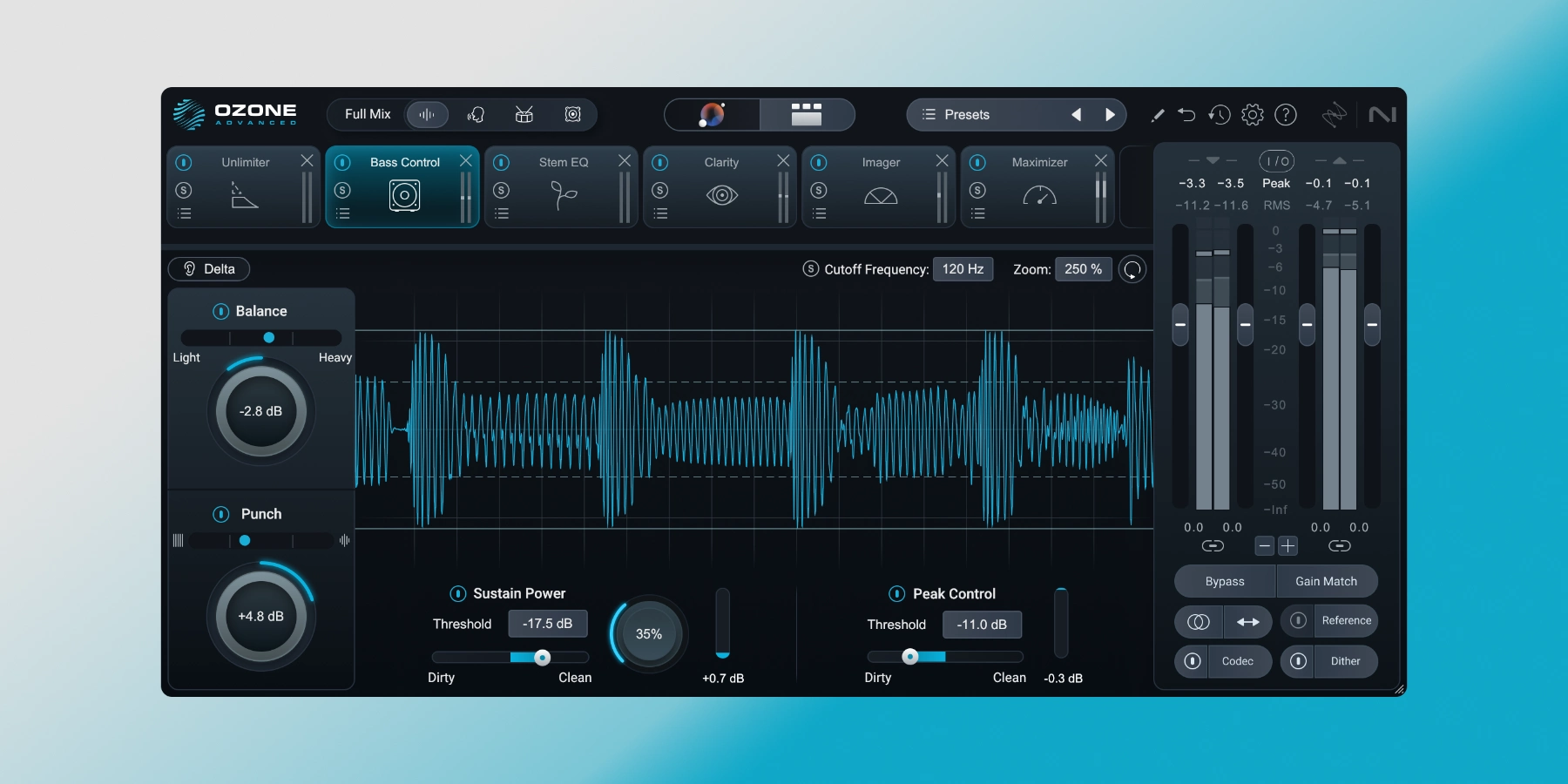Select the Full Mix waveform icon
Image resolution: width=1568 pixels, height=784 pixels.
click(427, 114)
